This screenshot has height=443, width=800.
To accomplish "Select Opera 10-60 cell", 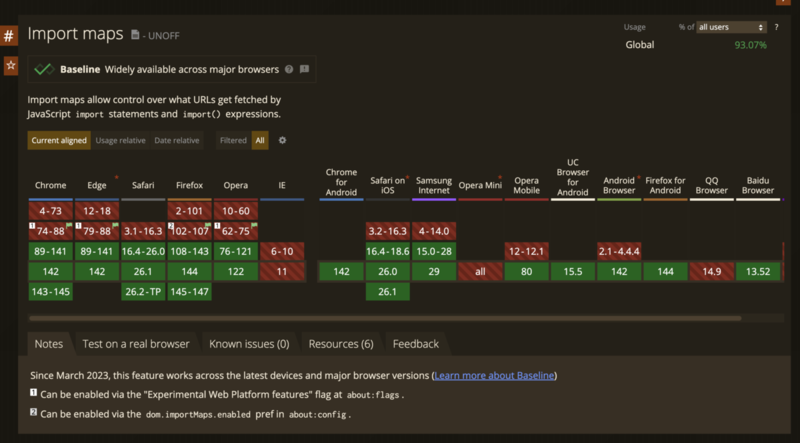I will tap(236, 211).
